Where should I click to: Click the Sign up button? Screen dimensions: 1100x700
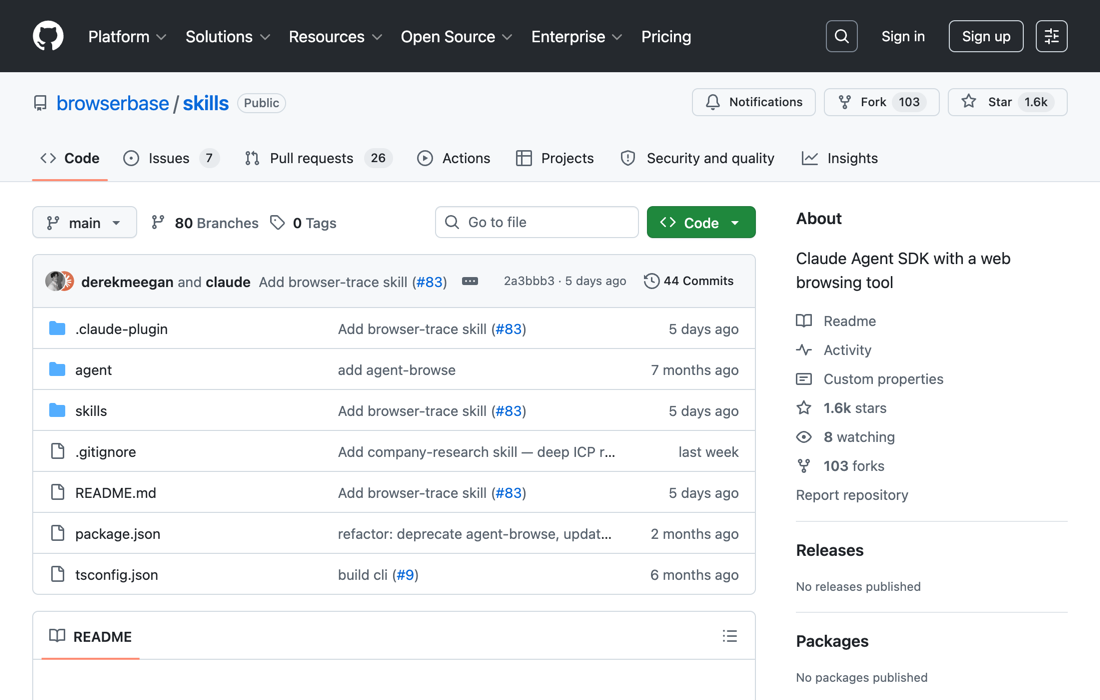[986, 36]
